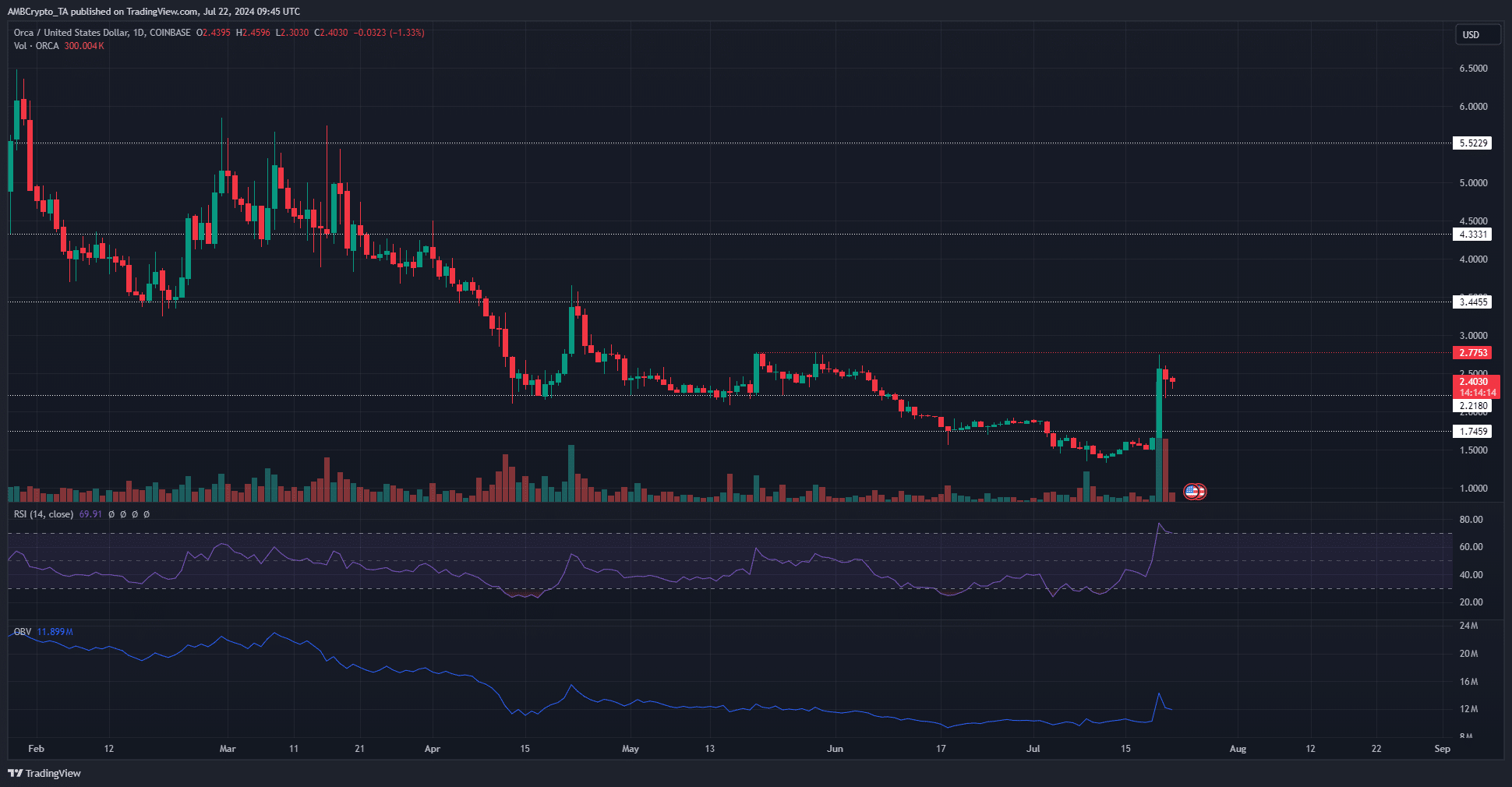Select the 4.3331 price level label

[x=1472, y=235]
